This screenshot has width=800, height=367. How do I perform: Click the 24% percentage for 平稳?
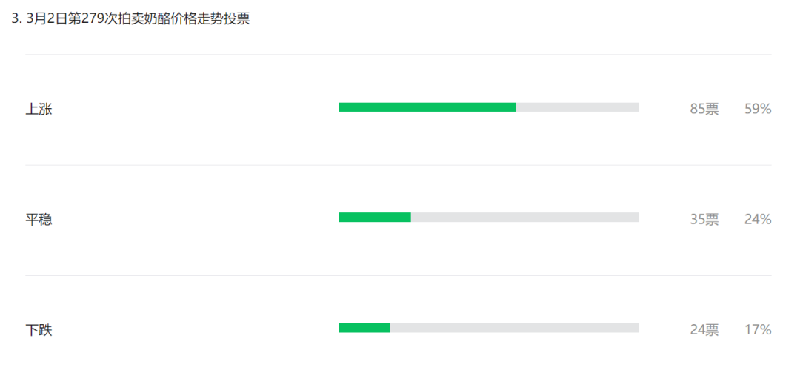point(758,220)
